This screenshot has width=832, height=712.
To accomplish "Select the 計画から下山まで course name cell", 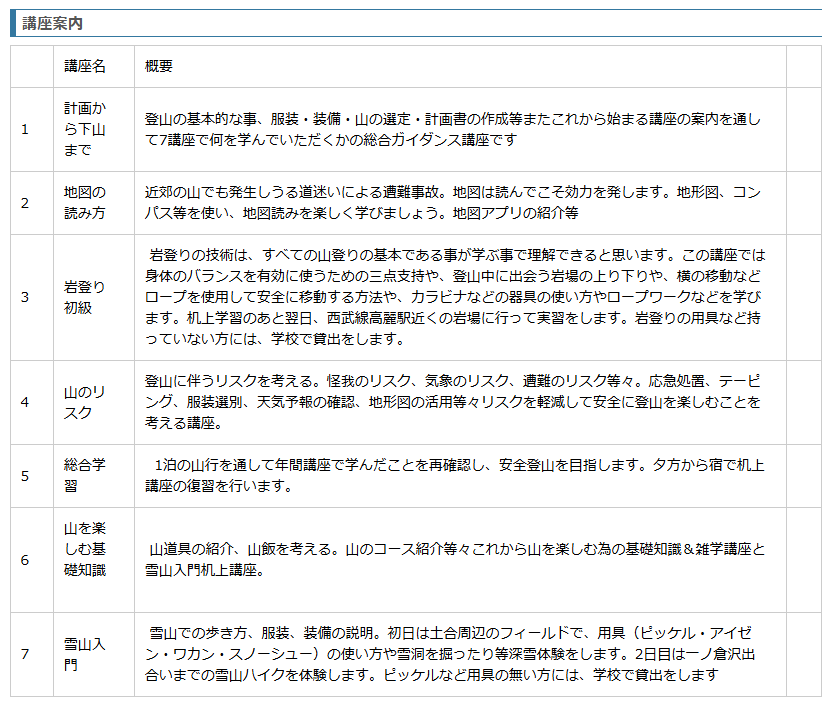I will pyautogui.click(x=85, y=129).
